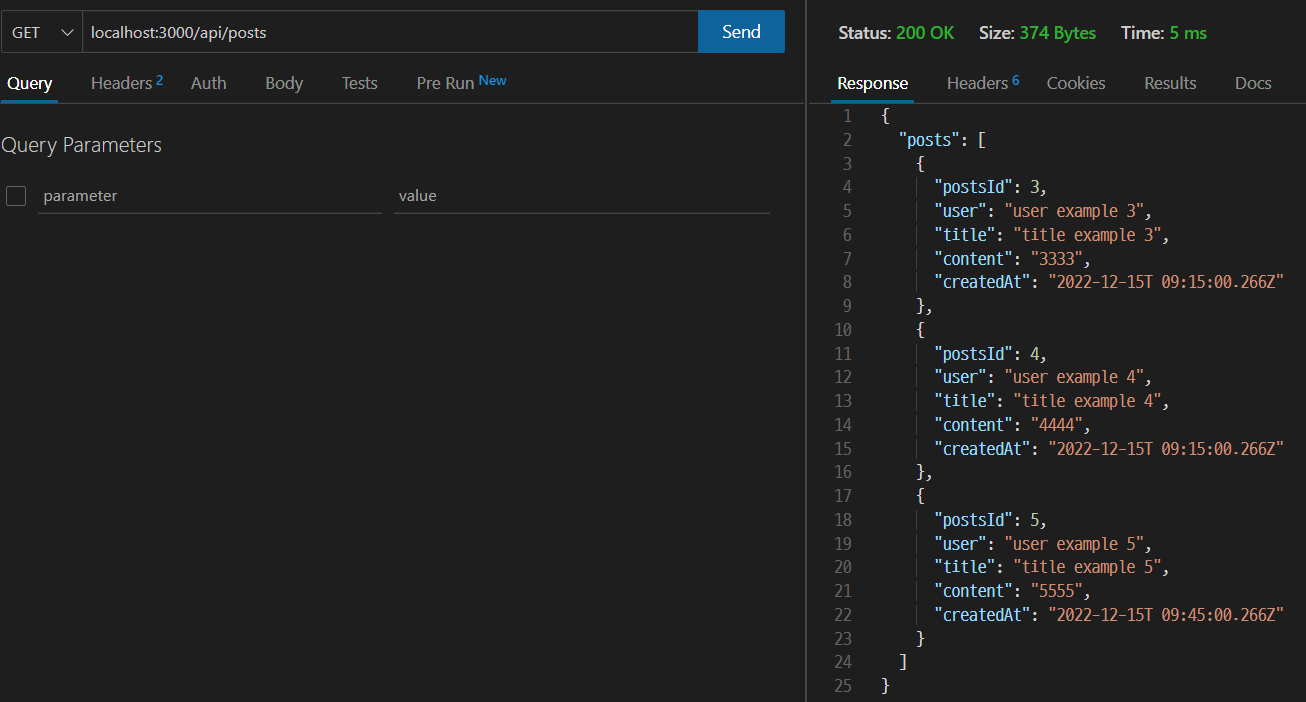Click the "postsId": 5 line
Screen dimensions: 1306x702
pyautogui.click(x=990, y=520)
